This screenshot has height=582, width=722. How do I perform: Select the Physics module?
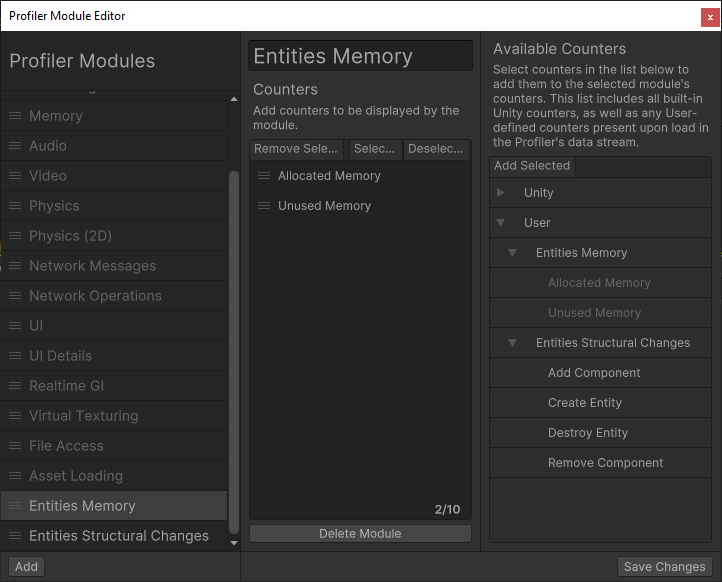click(114, 205)
